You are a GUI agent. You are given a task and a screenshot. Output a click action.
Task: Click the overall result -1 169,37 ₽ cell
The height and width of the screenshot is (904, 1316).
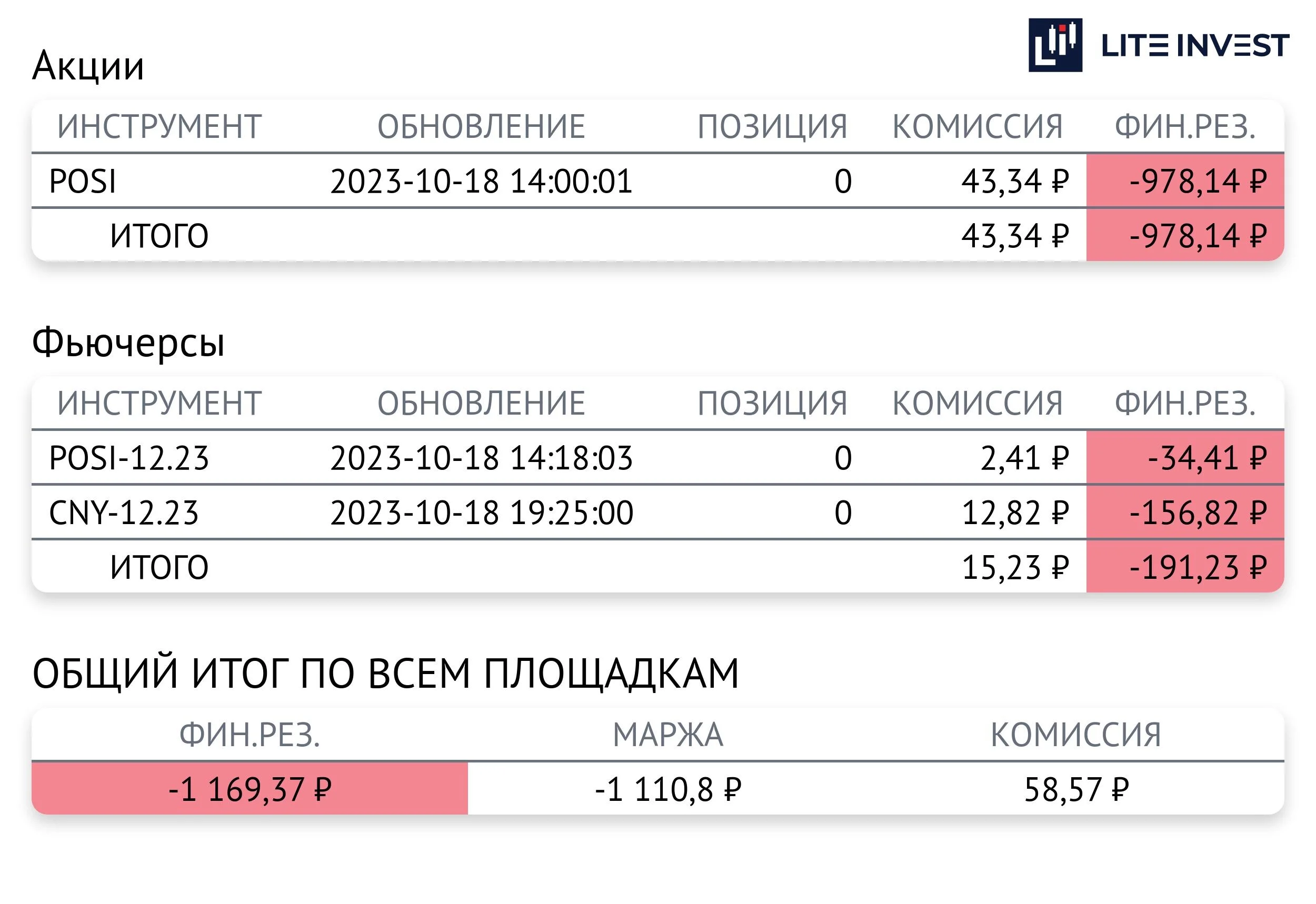pos(250,789)
